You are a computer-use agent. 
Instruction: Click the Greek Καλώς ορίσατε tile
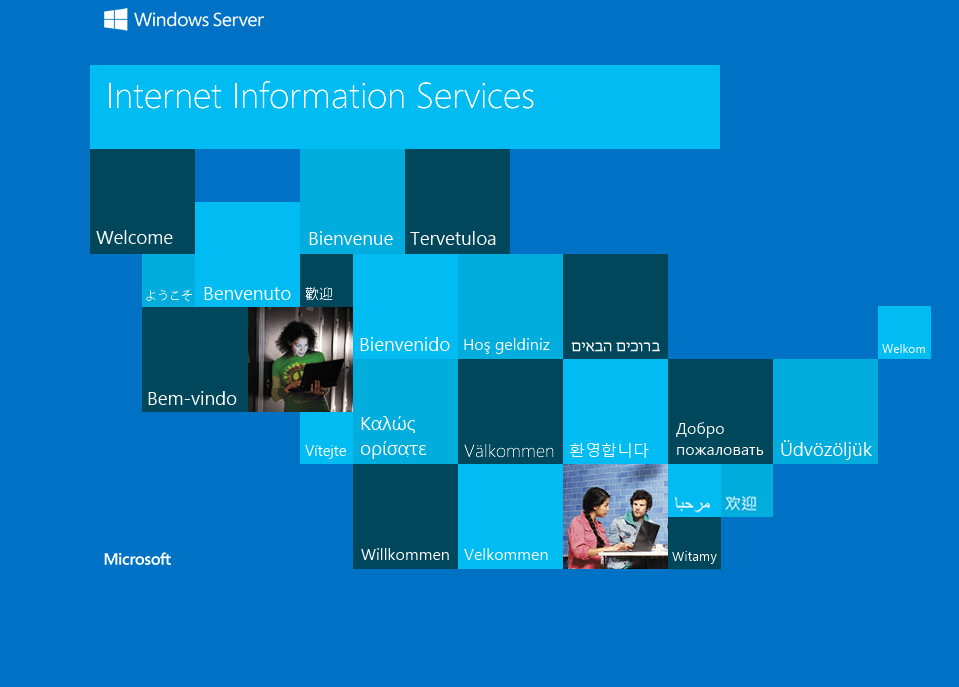[x=405, y=412]
